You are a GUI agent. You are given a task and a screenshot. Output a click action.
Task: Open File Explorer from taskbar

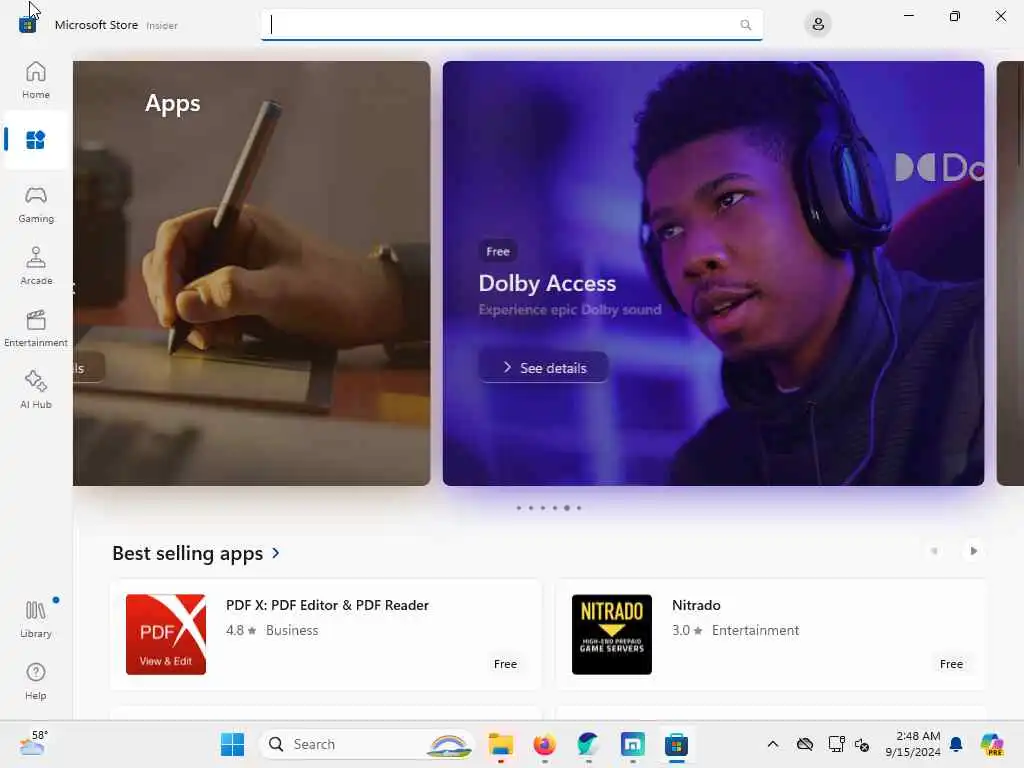[501, 744]
